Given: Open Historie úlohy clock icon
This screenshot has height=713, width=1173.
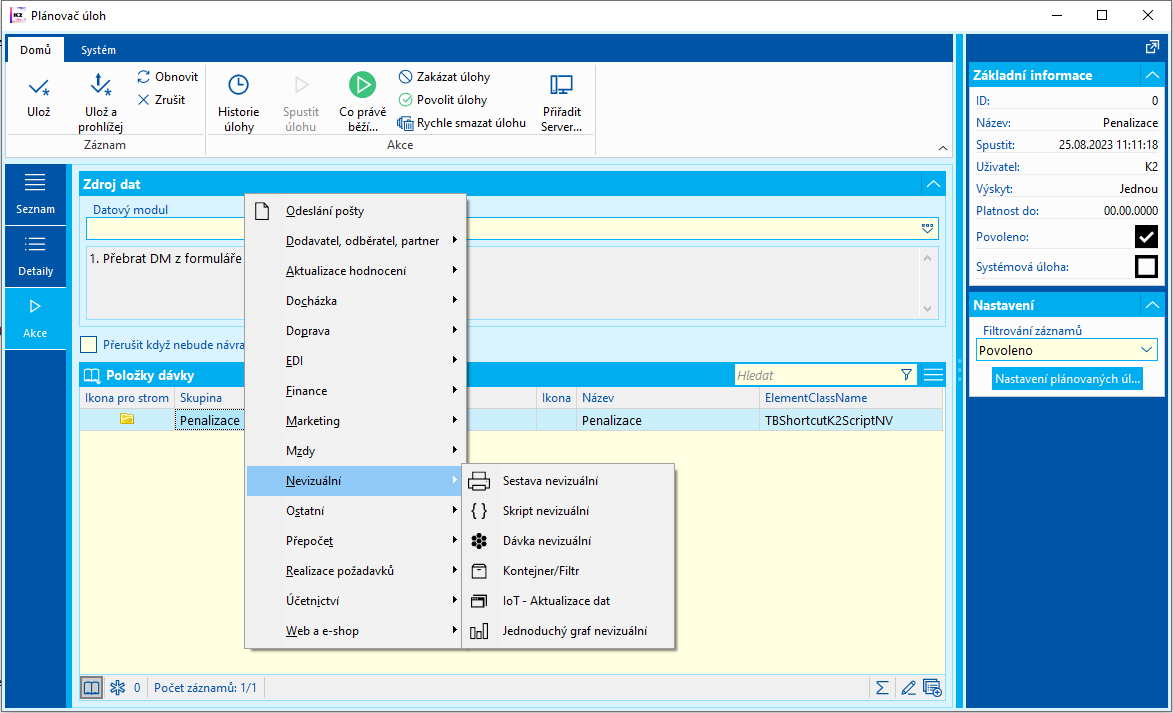Looking at the screenshot, I should coord(238,86).
